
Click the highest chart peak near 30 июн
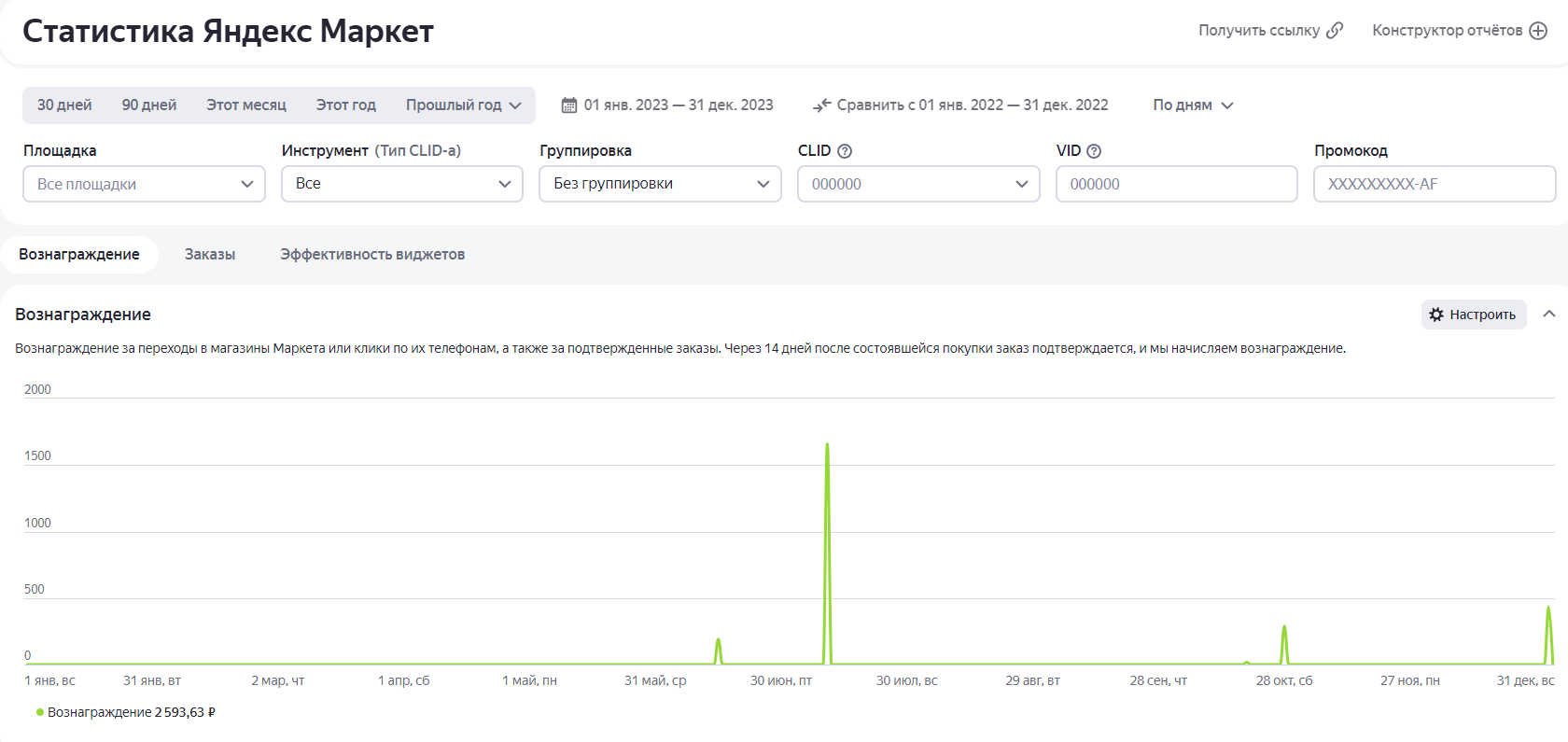click(x=827, y=444)
